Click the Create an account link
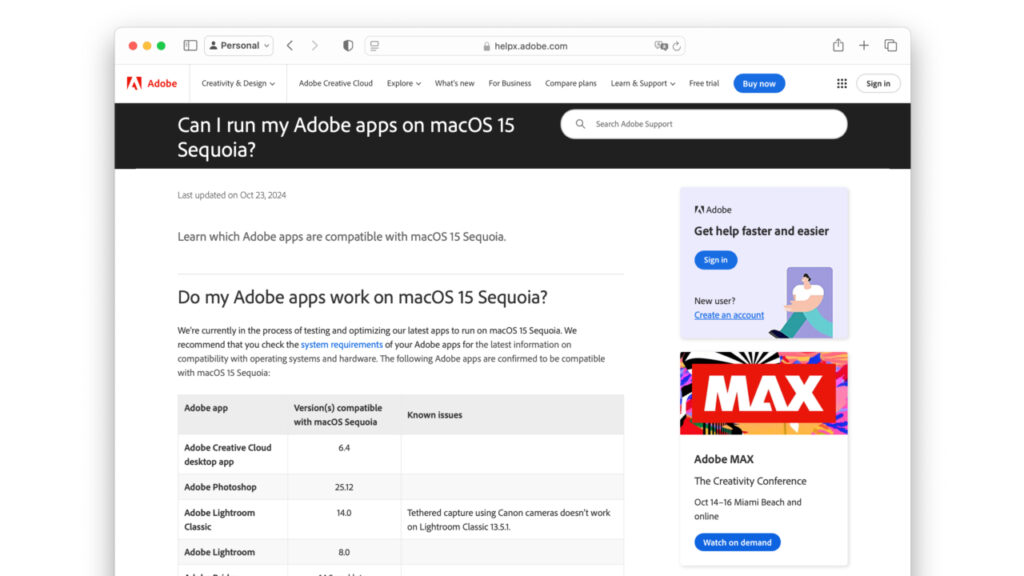 click(729, 315)
